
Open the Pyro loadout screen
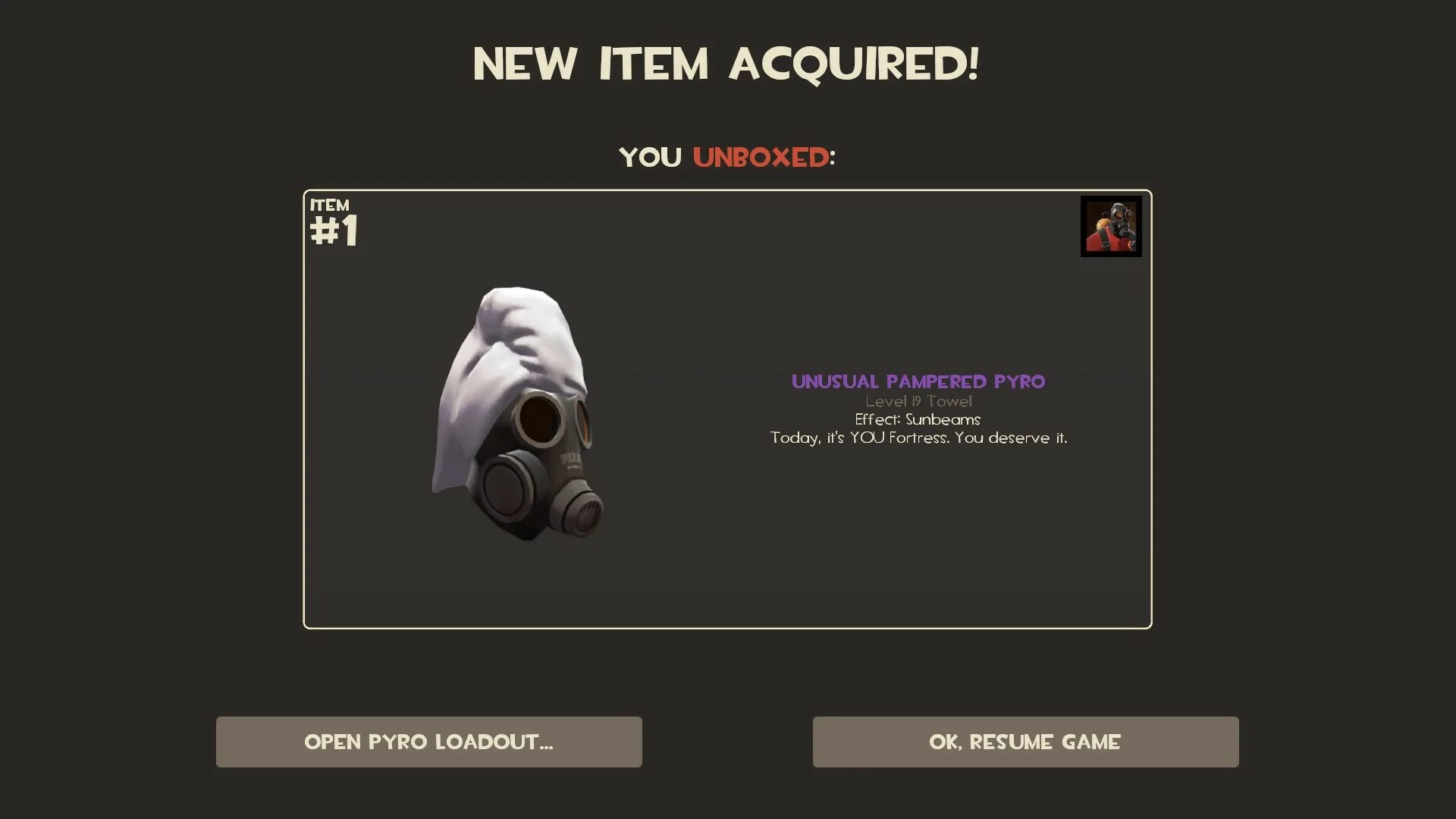(x=428, y=742)
